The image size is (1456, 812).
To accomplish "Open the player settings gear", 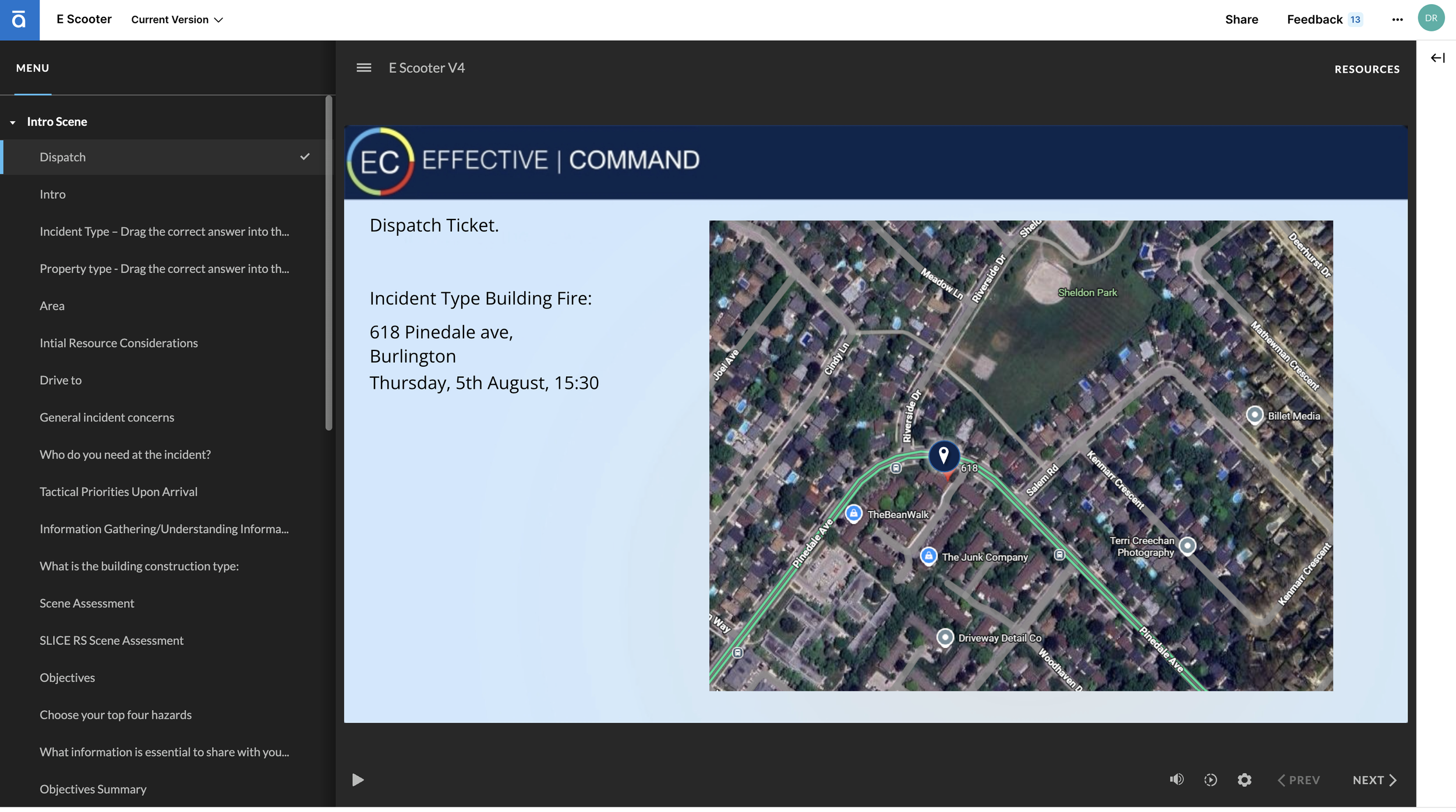I will coord(1244,780).
